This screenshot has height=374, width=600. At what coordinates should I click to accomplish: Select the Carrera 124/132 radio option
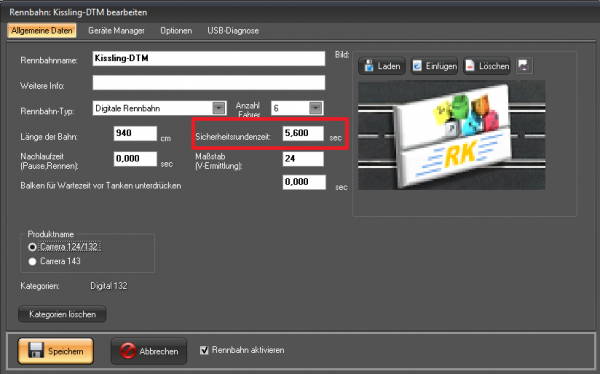pos(32,247)
